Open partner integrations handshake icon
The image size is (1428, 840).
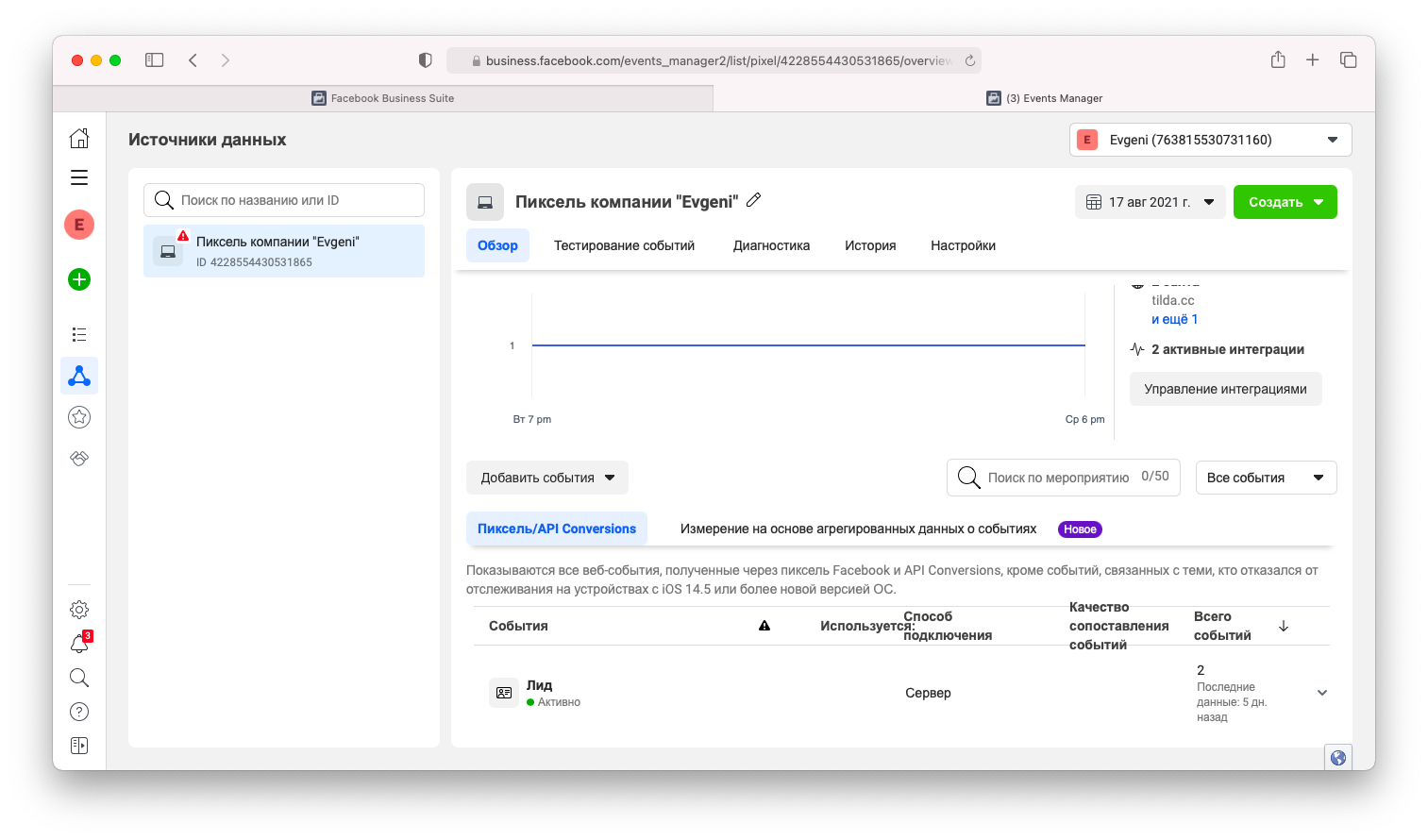tap(79, 458)
